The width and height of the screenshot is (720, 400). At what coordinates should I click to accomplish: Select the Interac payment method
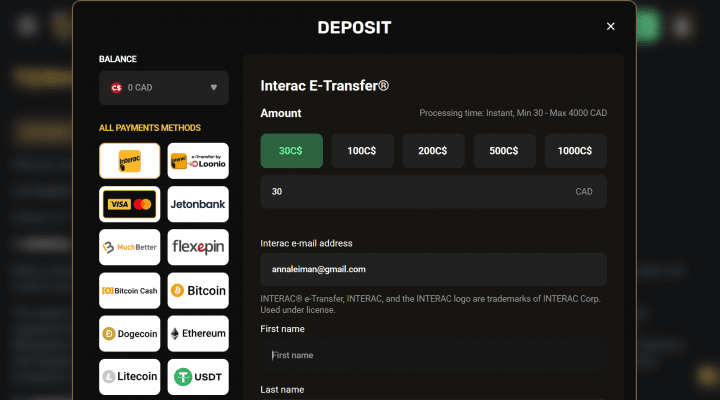(129, 161)
